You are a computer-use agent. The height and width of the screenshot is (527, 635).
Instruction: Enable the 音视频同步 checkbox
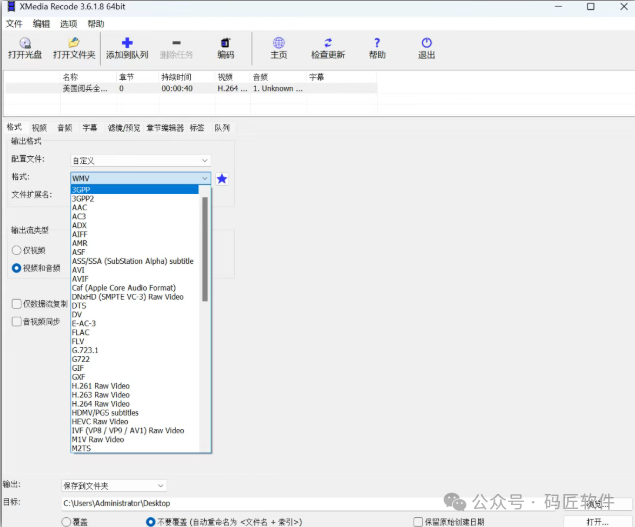pyautogui.click(x=17, y=321)
